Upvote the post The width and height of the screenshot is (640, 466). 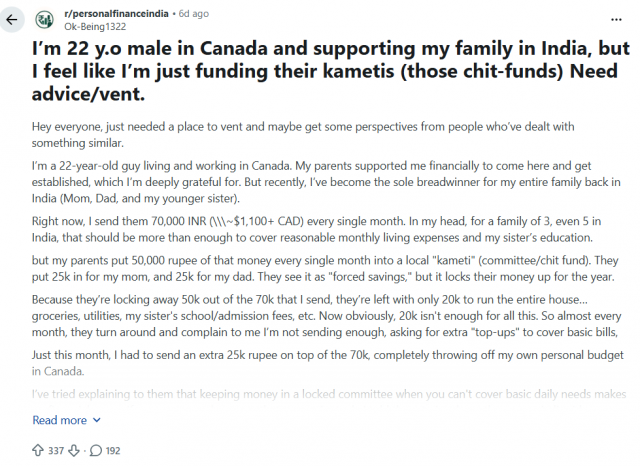38,450
